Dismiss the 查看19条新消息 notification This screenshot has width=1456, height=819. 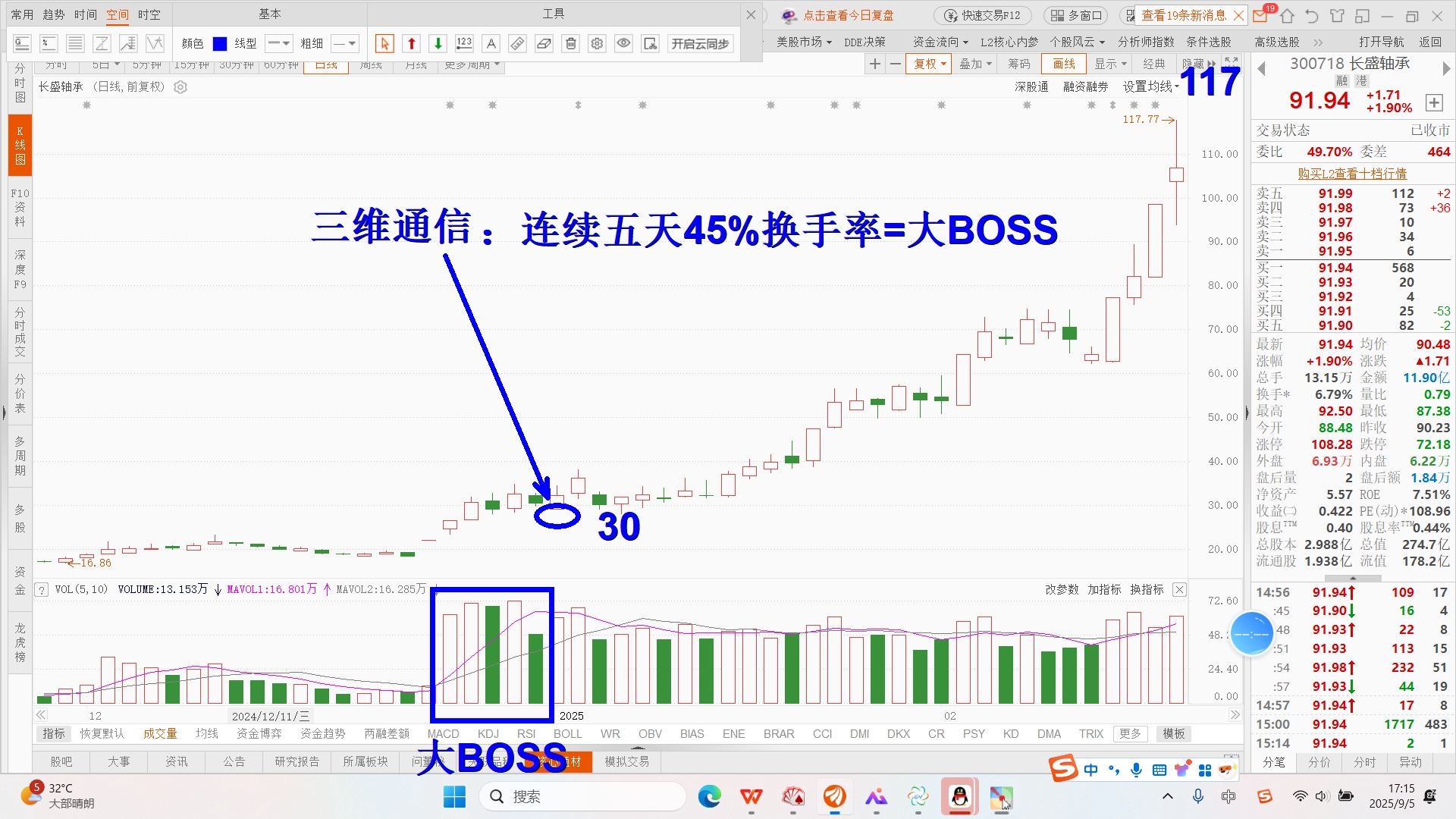(x=1238, y=15)
